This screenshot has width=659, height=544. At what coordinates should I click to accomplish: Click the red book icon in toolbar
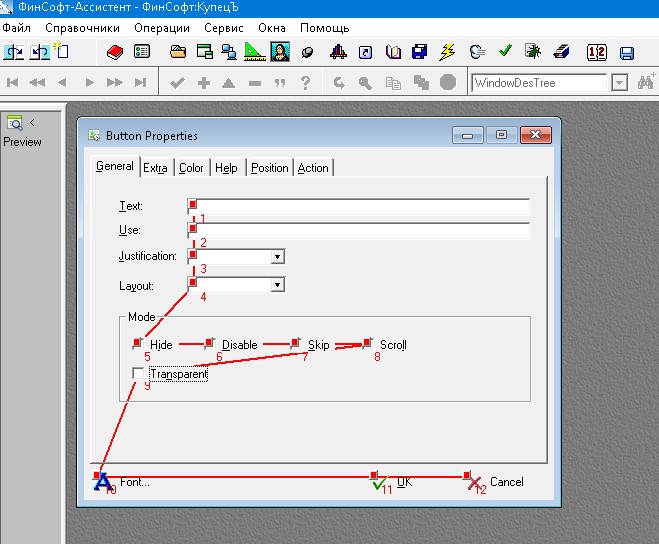pos(114,51)
